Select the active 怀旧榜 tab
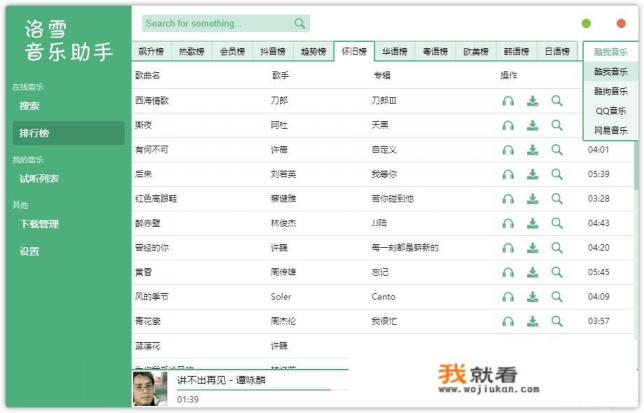The height and width of the screenshot is (413, 644). click(x=354, y=51)
